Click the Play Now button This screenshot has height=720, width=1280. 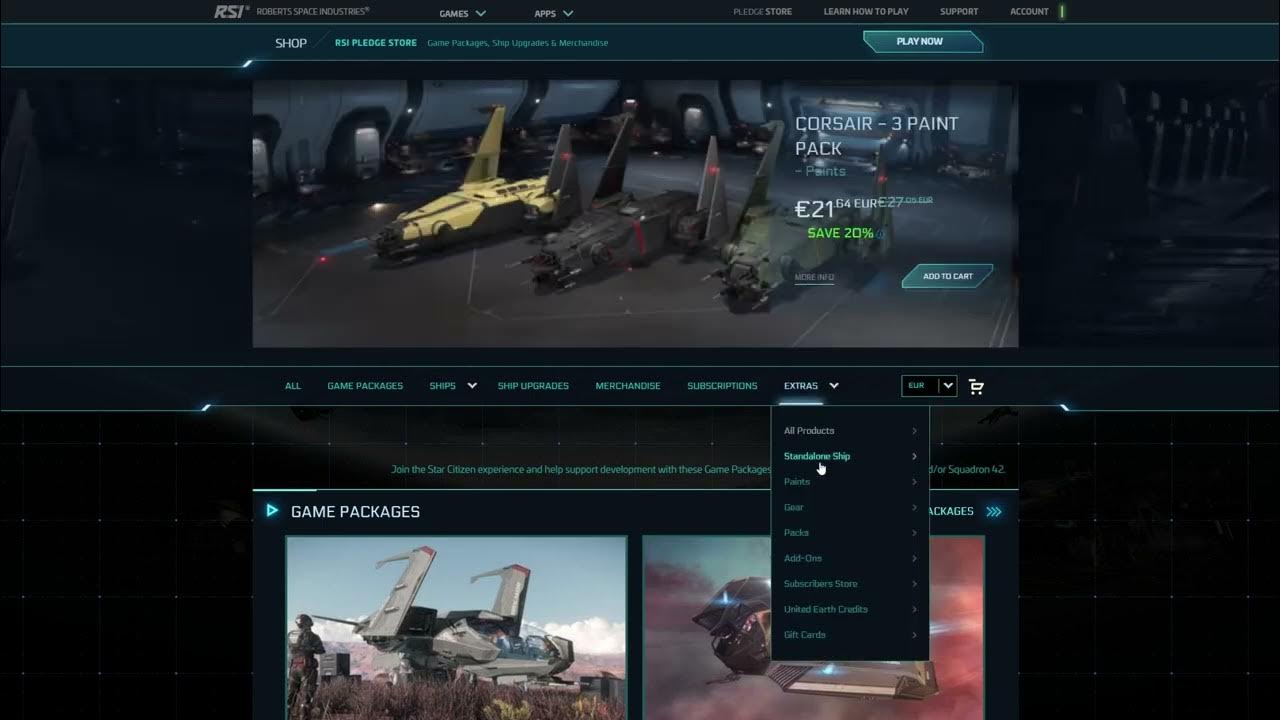[x=922, y=42]
